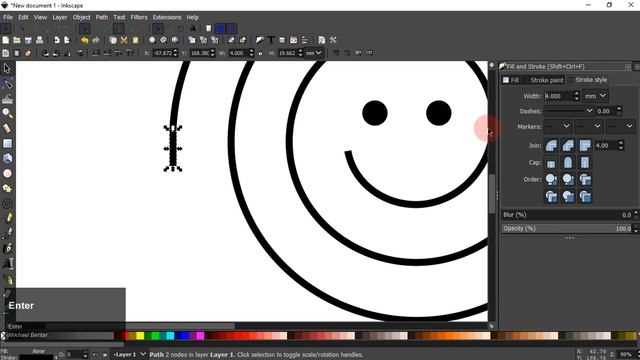Select the Selector arrow tool
Image resolution: width=640 pixels, height=360 pixels.
click(x=7, y=68)
